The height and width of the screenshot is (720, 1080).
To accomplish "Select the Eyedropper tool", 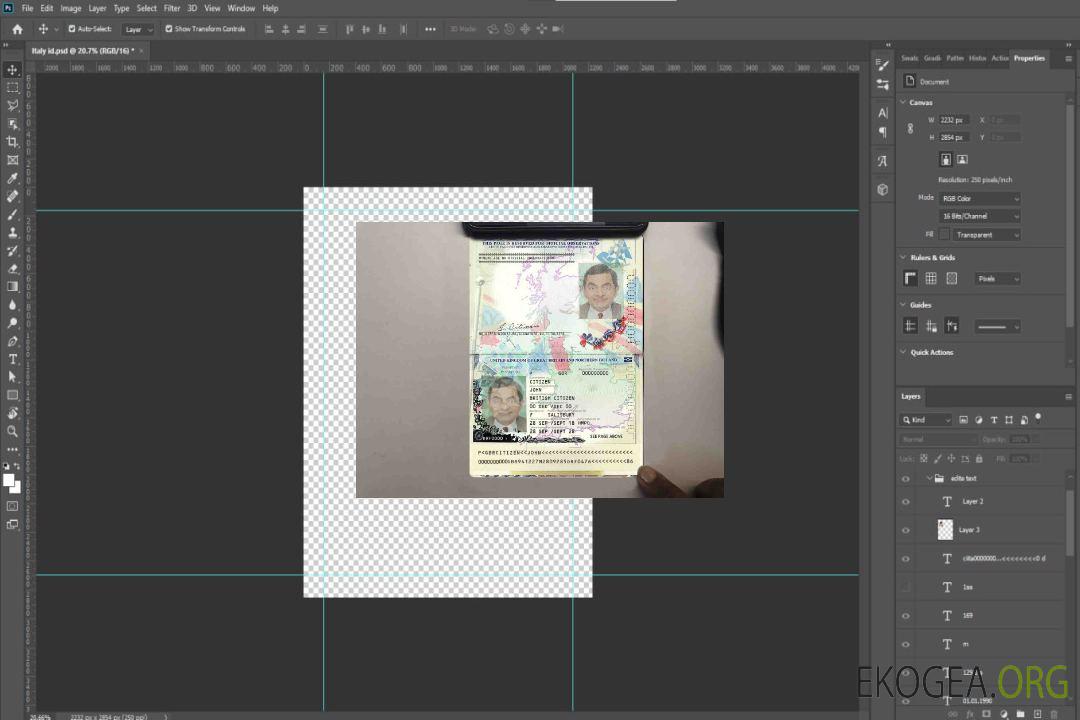I will (13, 178).
